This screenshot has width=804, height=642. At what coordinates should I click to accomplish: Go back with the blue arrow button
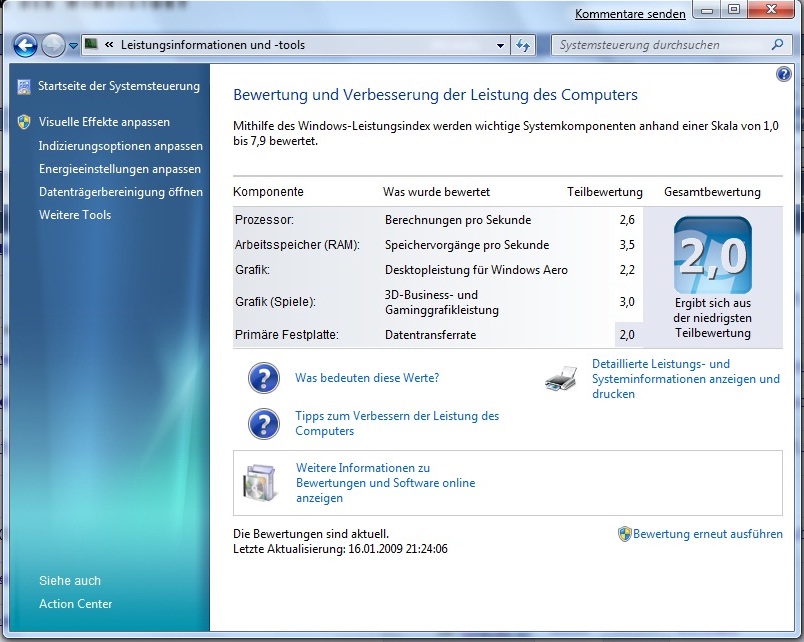tap(25, 46)
